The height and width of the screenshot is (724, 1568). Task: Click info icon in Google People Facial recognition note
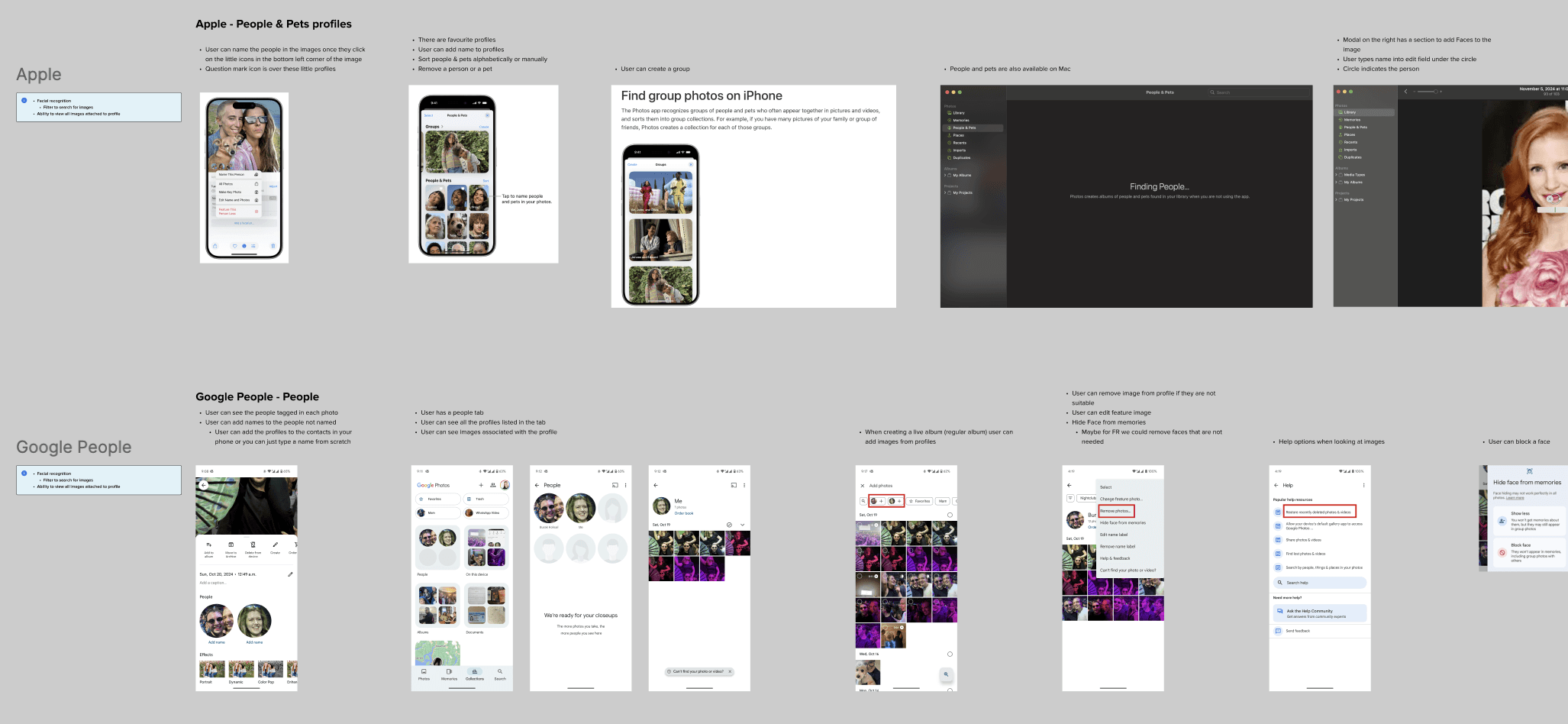pyautogui.click(x=24, y=474)
